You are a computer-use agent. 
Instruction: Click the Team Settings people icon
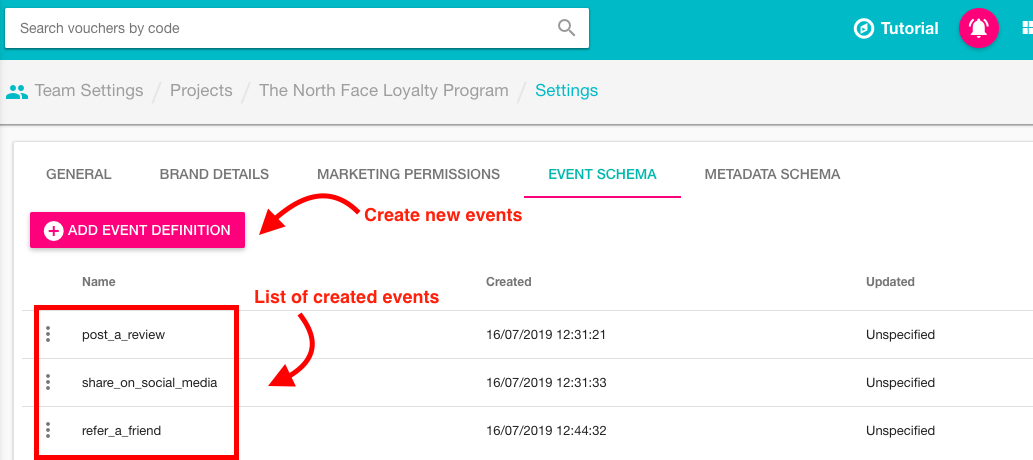pos(17,91)
